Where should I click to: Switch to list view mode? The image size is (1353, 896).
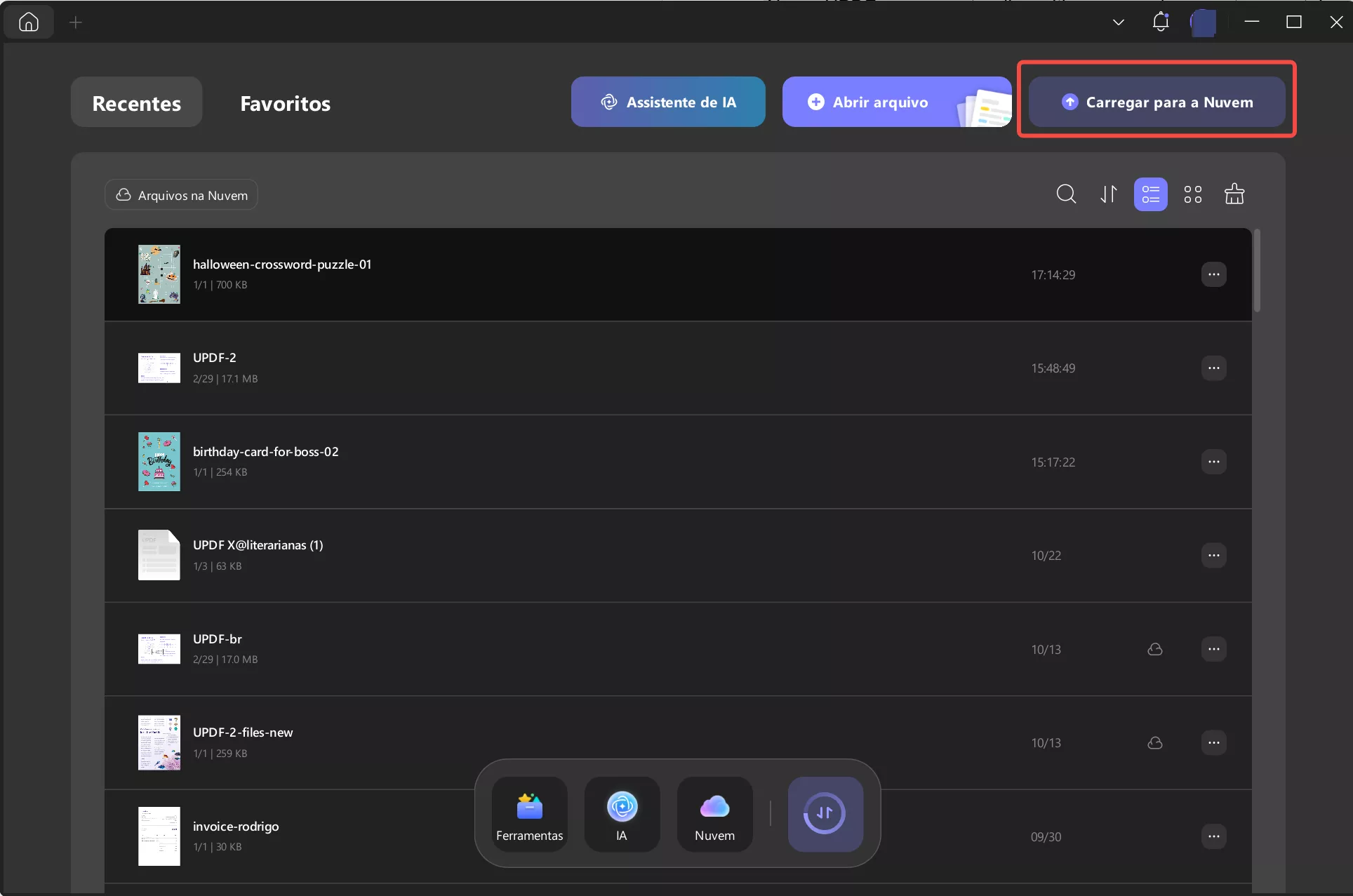point(1150,194)
